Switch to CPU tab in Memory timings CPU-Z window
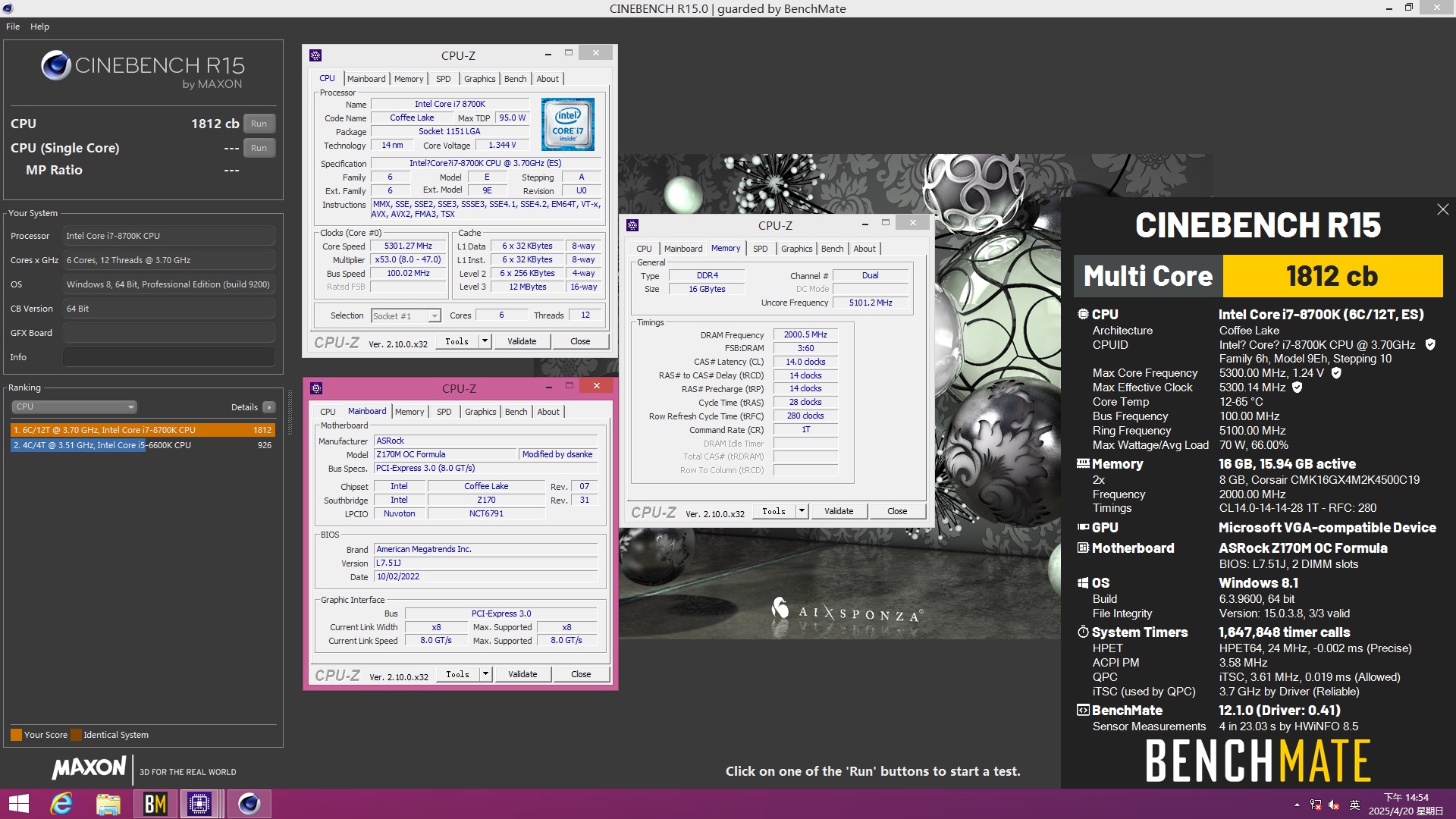The height and width of the screenshot is (819, 1456). [x=644, y=249]
